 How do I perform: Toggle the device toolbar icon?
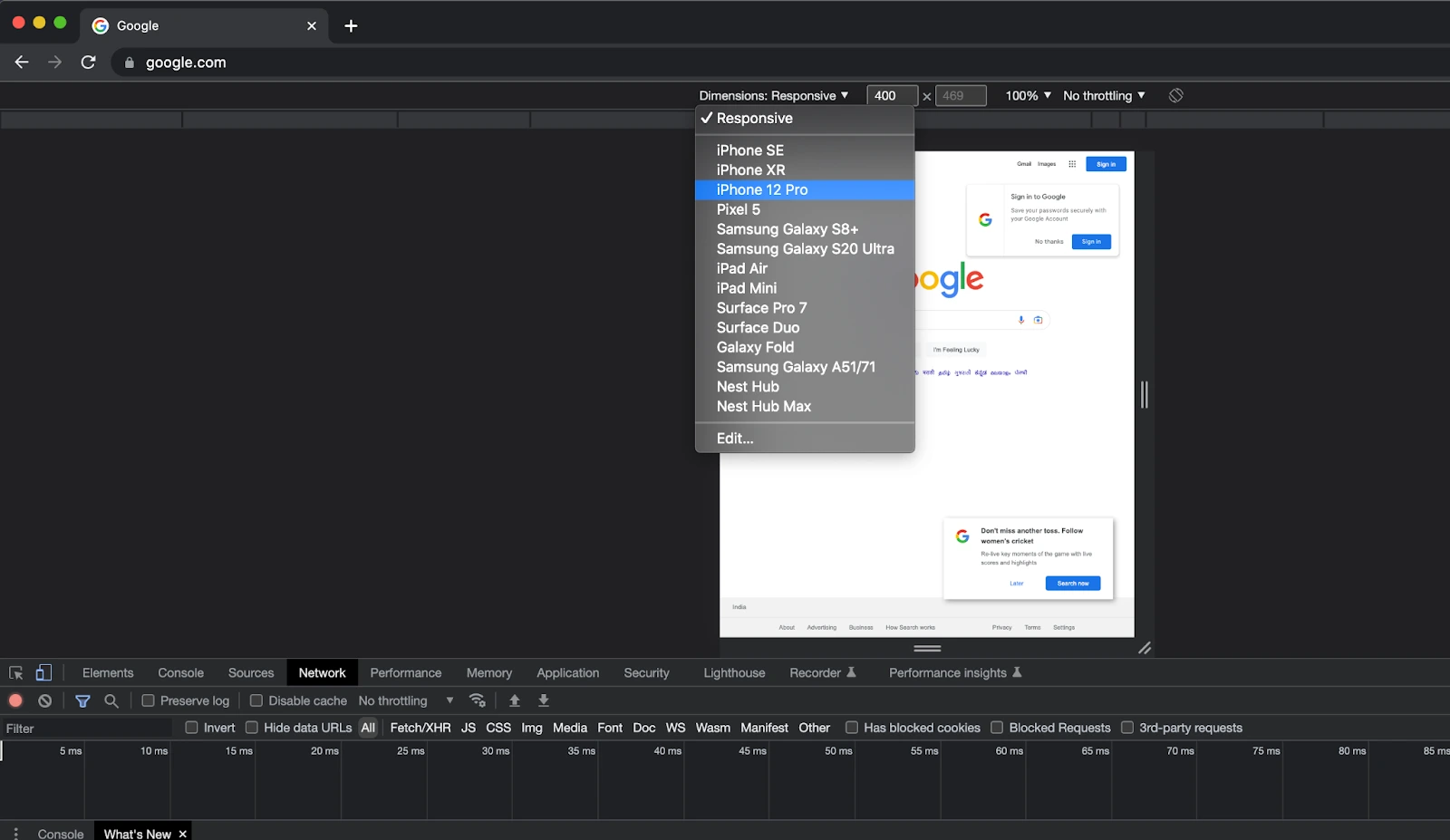coord(43,672)
